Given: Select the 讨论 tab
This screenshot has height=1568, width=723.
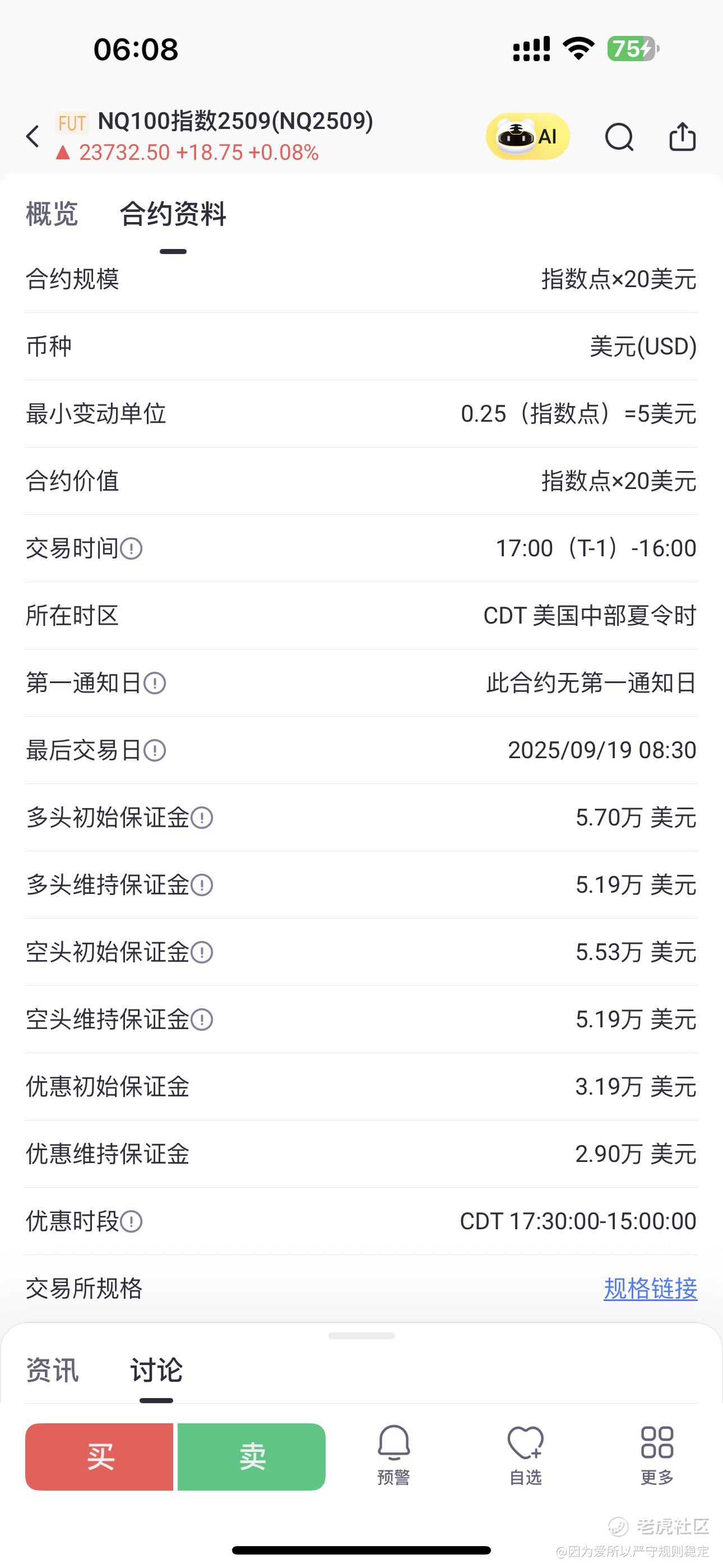Looking at the screenshot, I should [x=156, y=1371].
